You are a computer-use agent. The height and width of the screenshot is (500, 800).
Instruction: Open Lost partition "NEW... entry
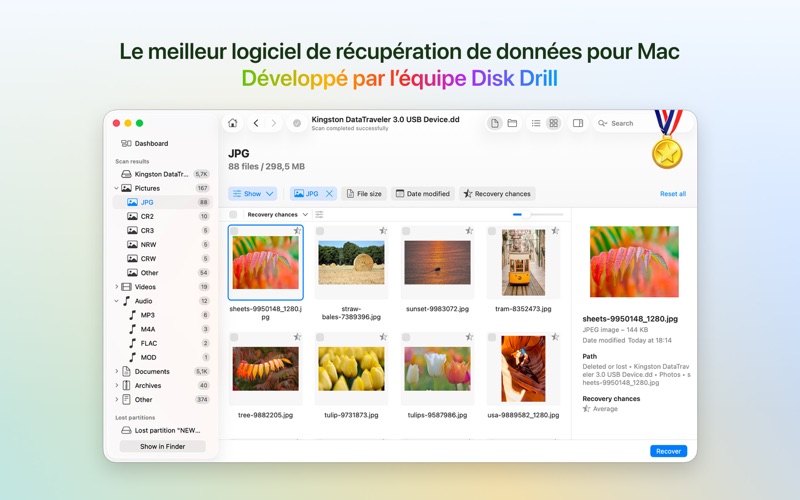(x=163, y=431)
